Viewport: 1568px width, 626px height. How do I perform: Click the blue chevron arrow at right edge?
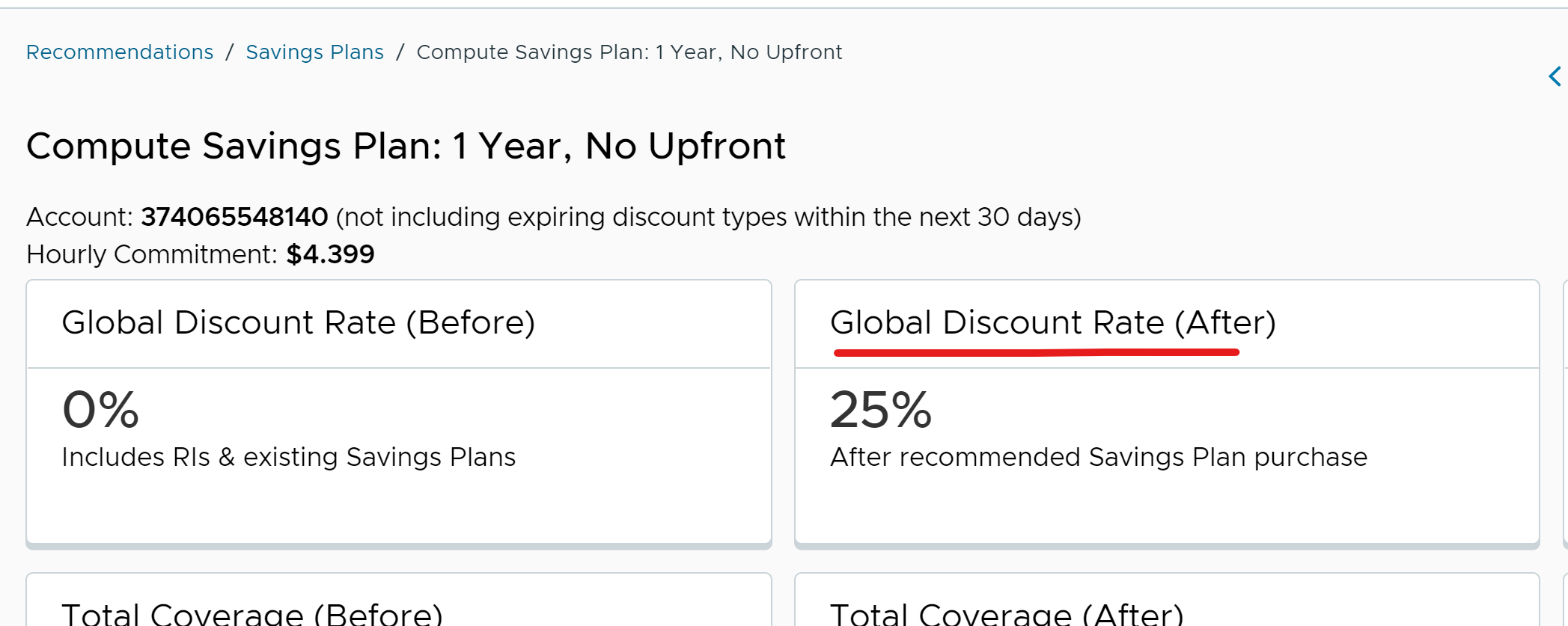1555,76
